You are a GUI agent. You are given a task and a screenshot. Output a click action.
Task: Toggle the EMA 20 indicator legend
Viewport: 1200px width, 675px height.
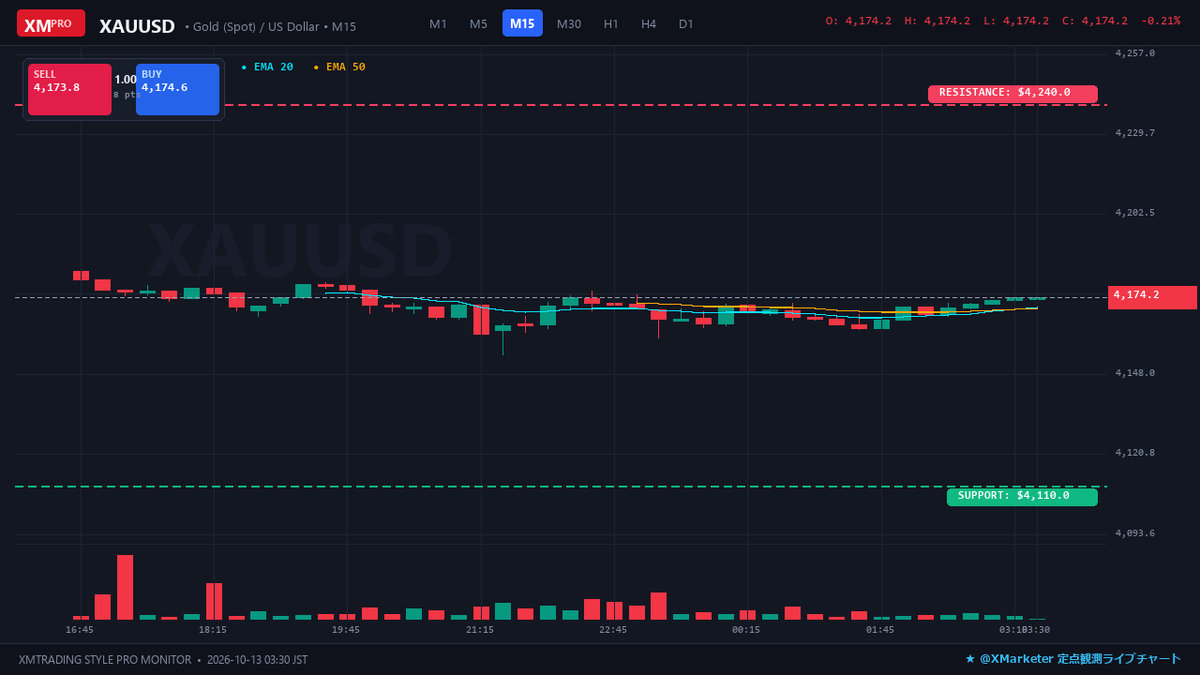(x=268, y=67)
